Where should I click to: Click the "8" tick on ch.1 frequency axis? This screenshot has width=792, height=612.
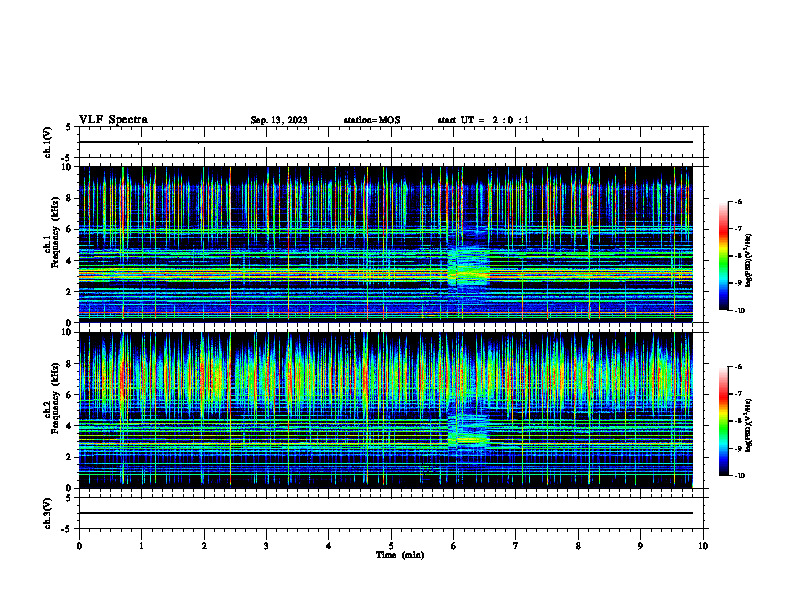[x=71, y=198]
